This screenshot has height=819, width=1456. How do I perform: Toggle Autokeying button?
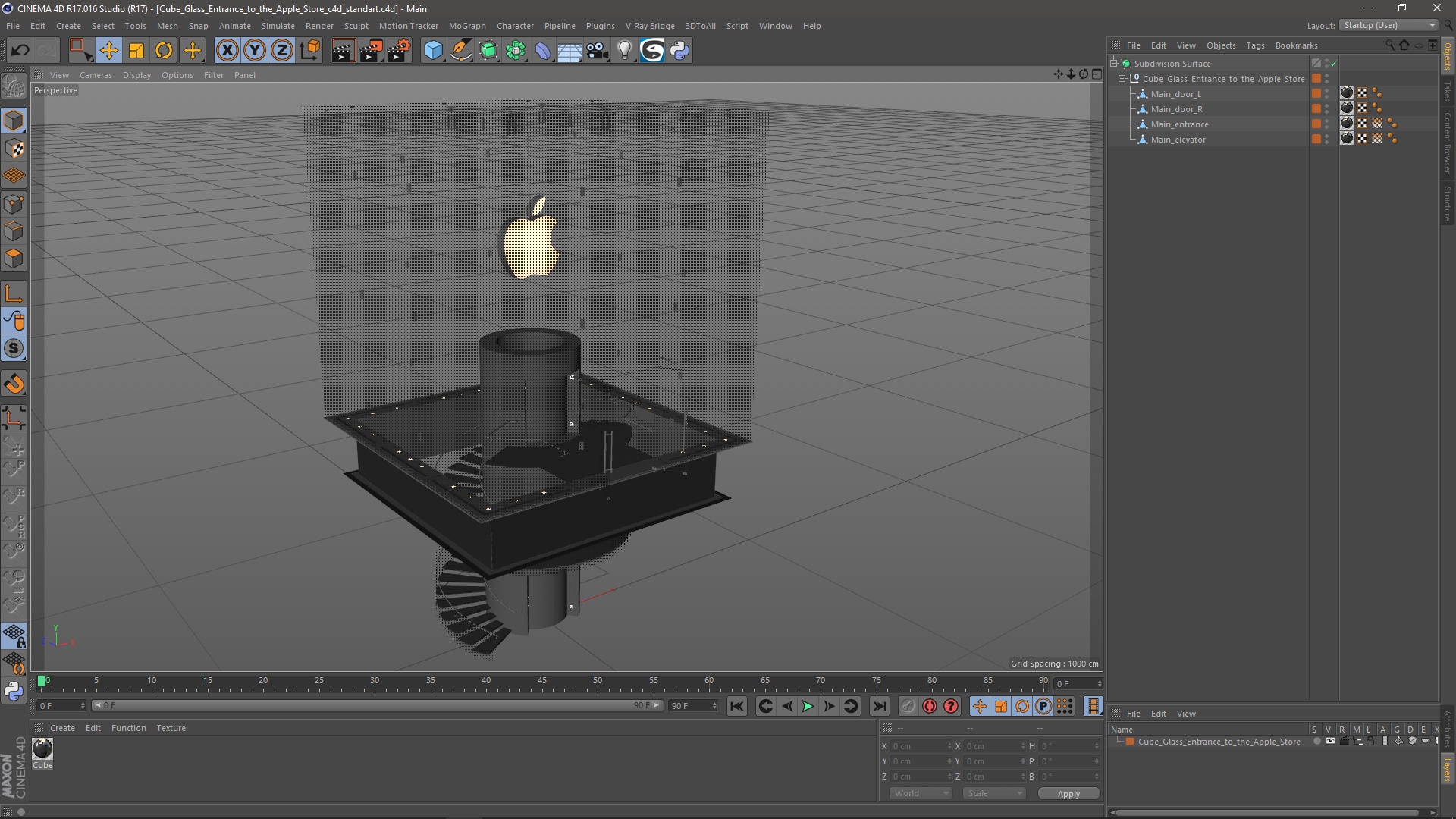930,706
